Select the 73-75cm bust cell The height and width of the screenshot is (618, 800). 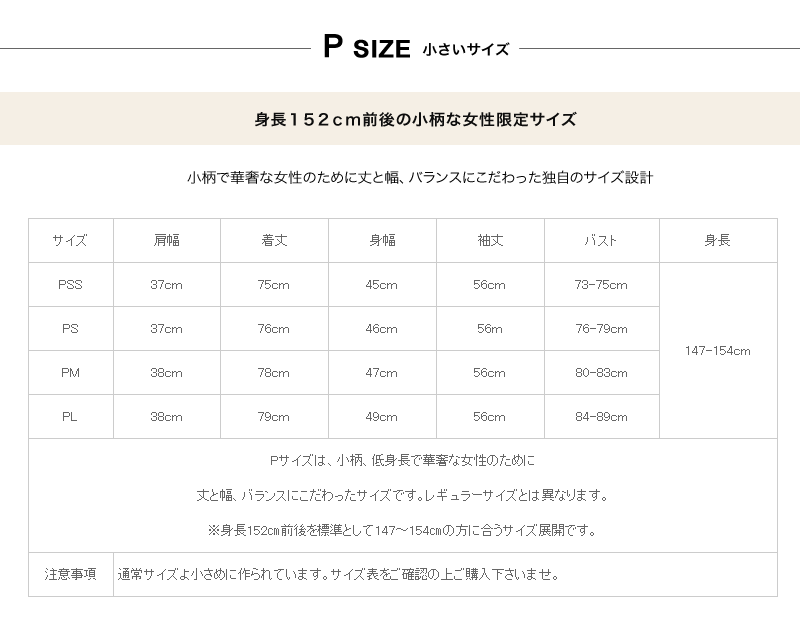[x=601, y=285]
